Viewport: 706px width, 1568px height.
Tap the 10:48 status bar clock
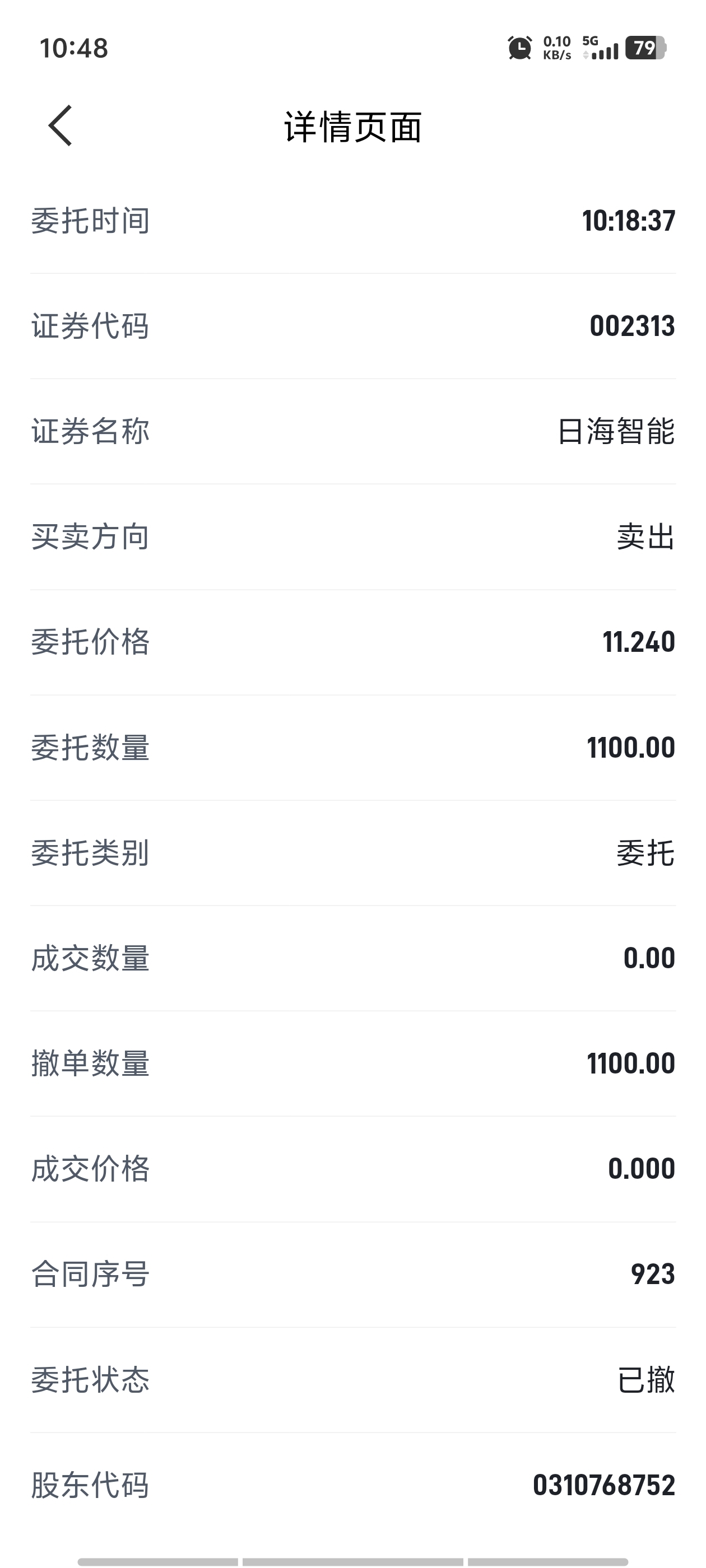(74, 48)
